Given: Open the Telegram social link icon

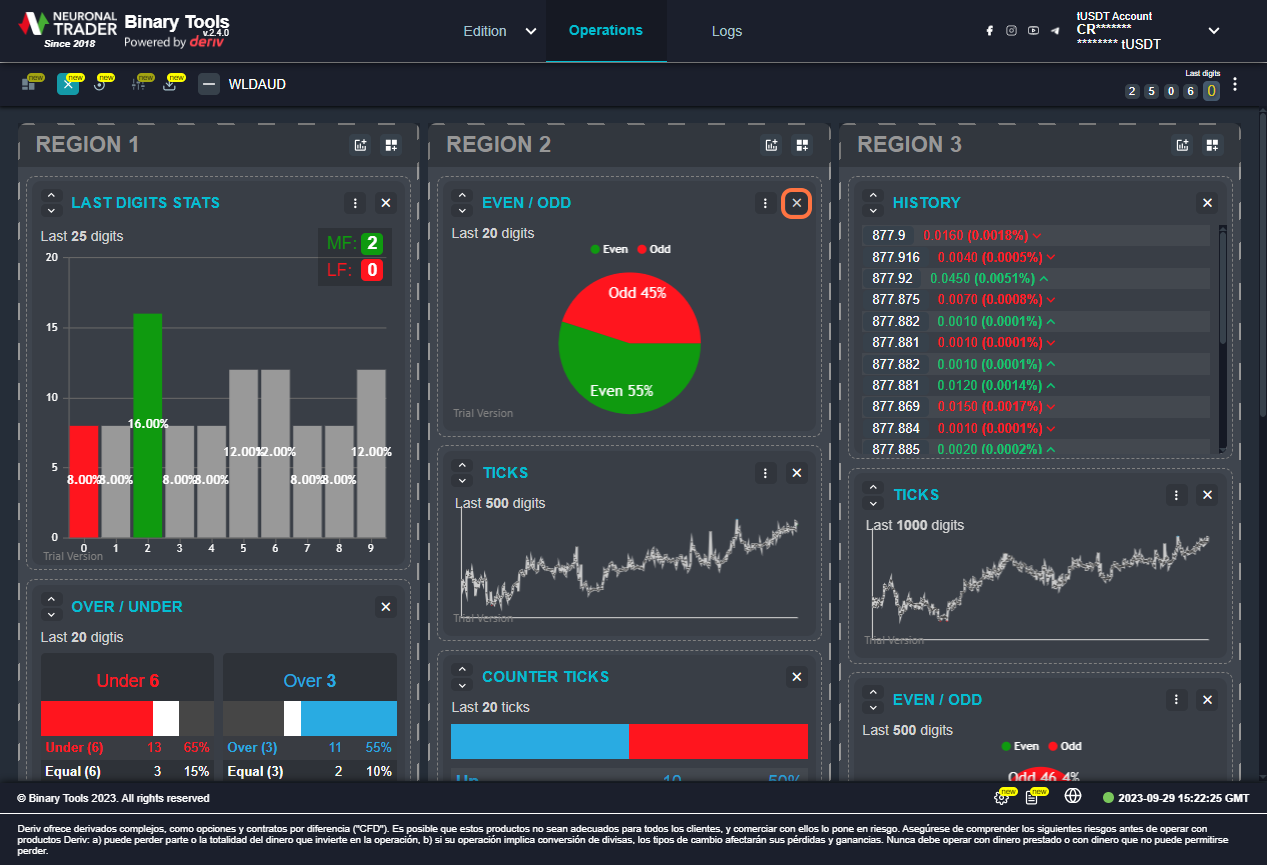Looking at the screenshot, I should coord(1055,31).
